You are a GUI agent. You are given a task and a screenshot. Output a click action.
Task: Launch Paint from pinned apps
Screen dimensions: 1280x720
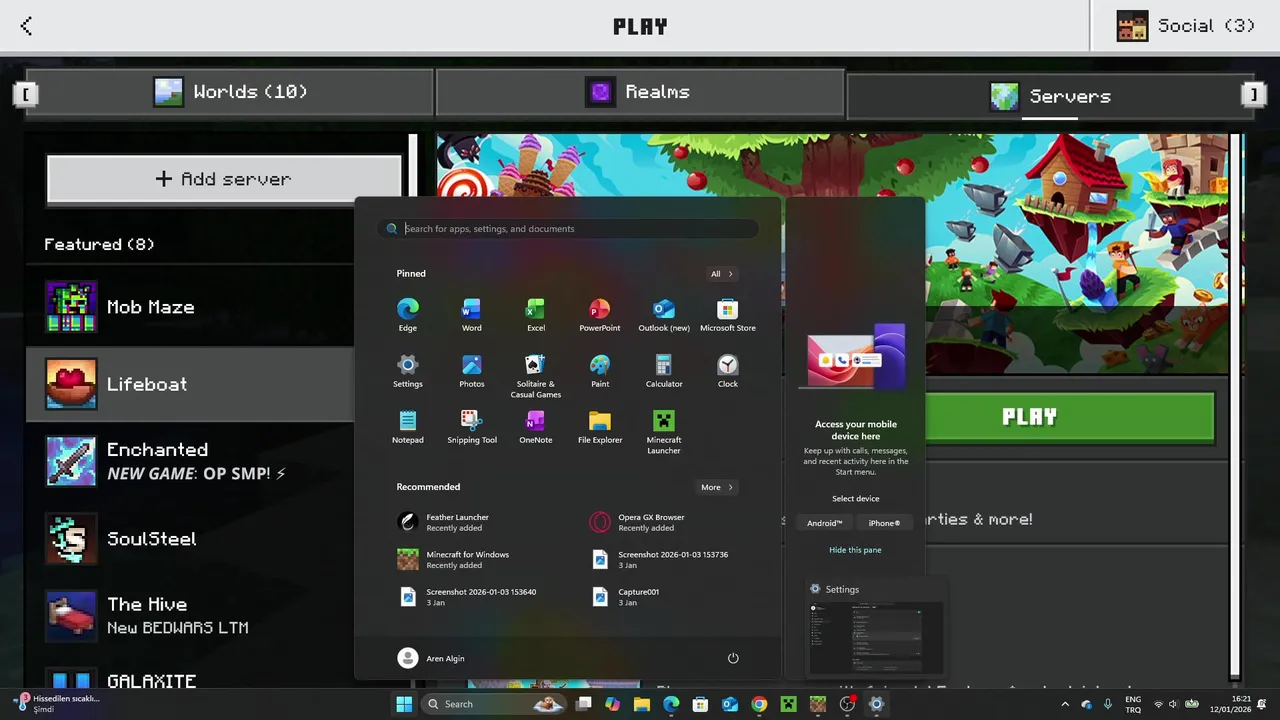point(600,371)
